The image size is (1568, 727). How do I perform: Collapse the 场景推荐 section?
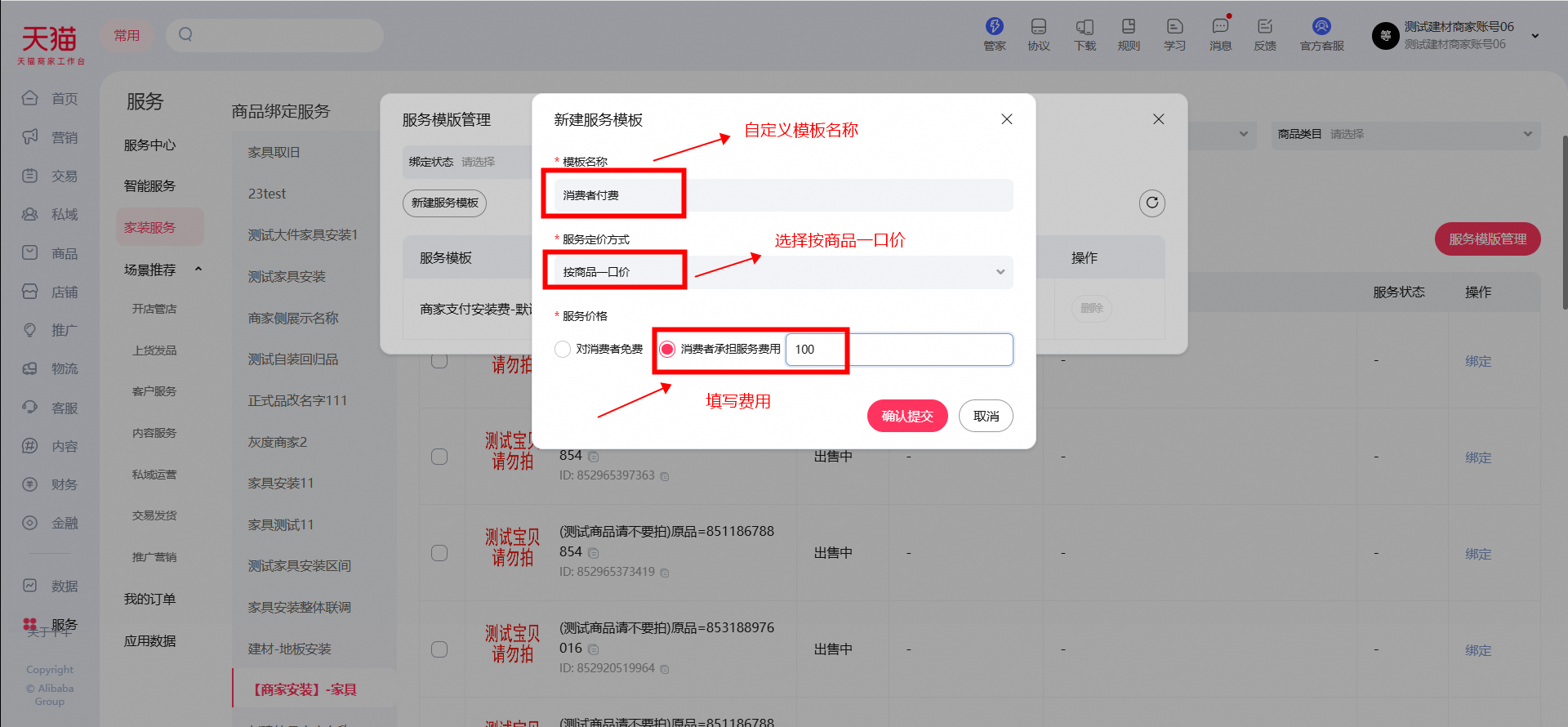pos(198,269)
